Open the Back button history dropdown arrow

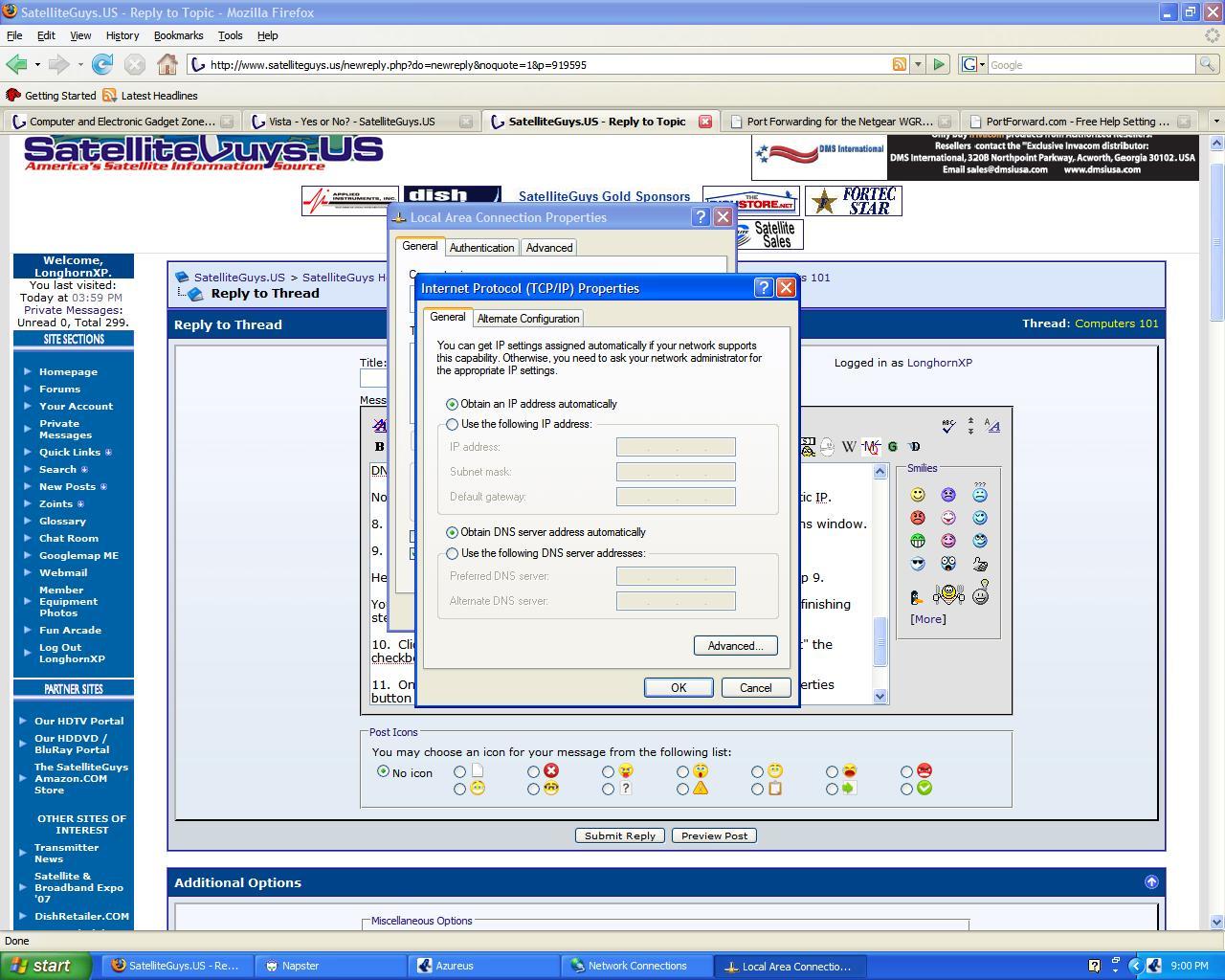coord(37,64)
